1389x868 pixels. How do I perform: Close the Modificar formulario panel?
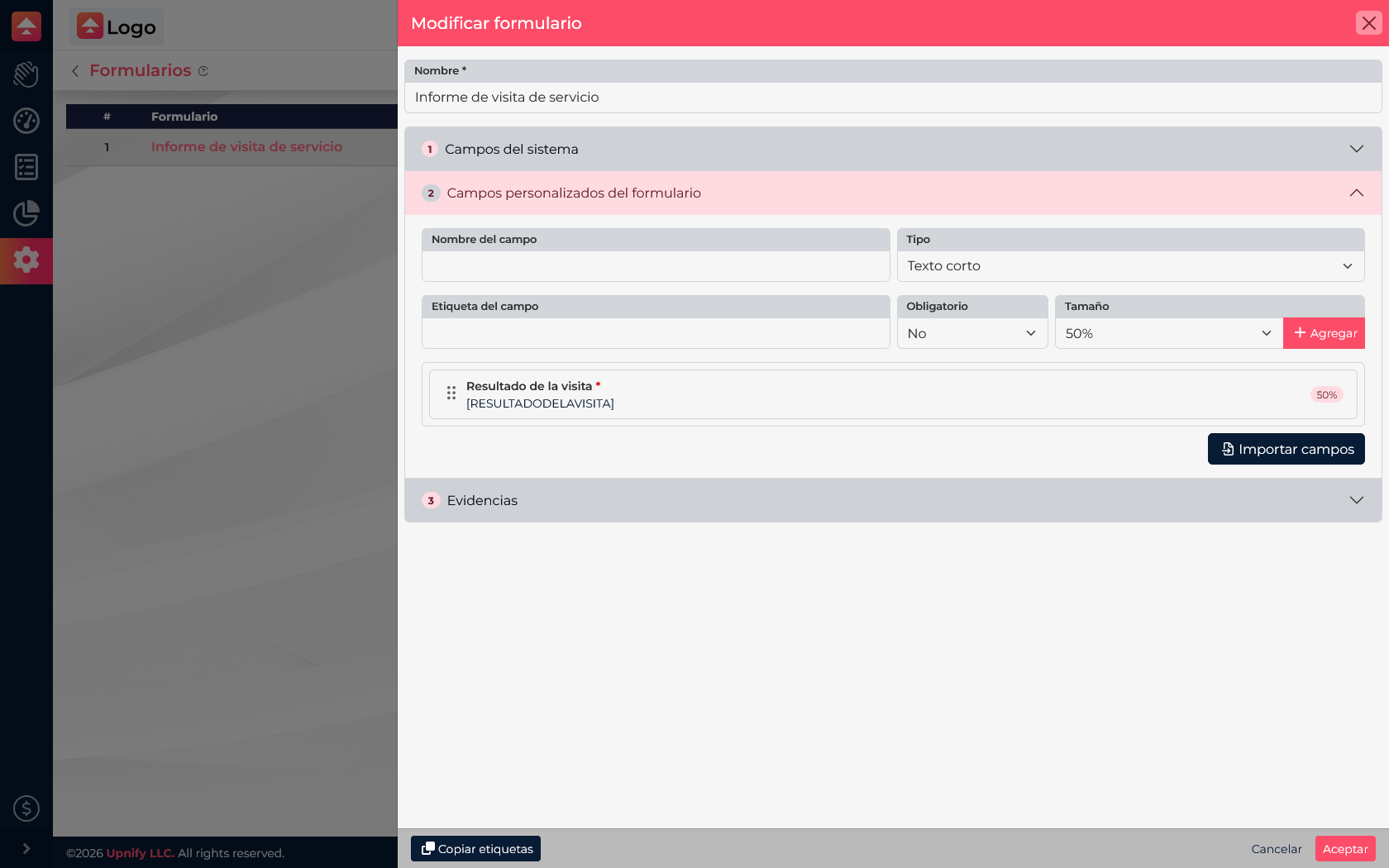coord(1369,23)
